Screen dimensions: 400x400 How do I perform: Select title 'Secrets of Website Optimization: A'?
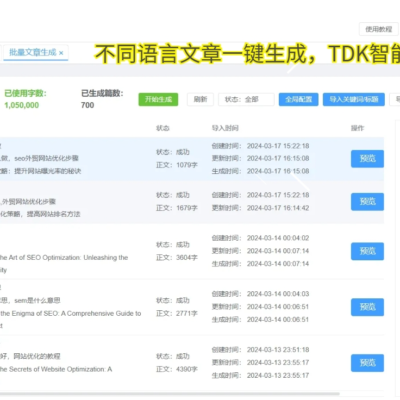click(x=61, y=369)
